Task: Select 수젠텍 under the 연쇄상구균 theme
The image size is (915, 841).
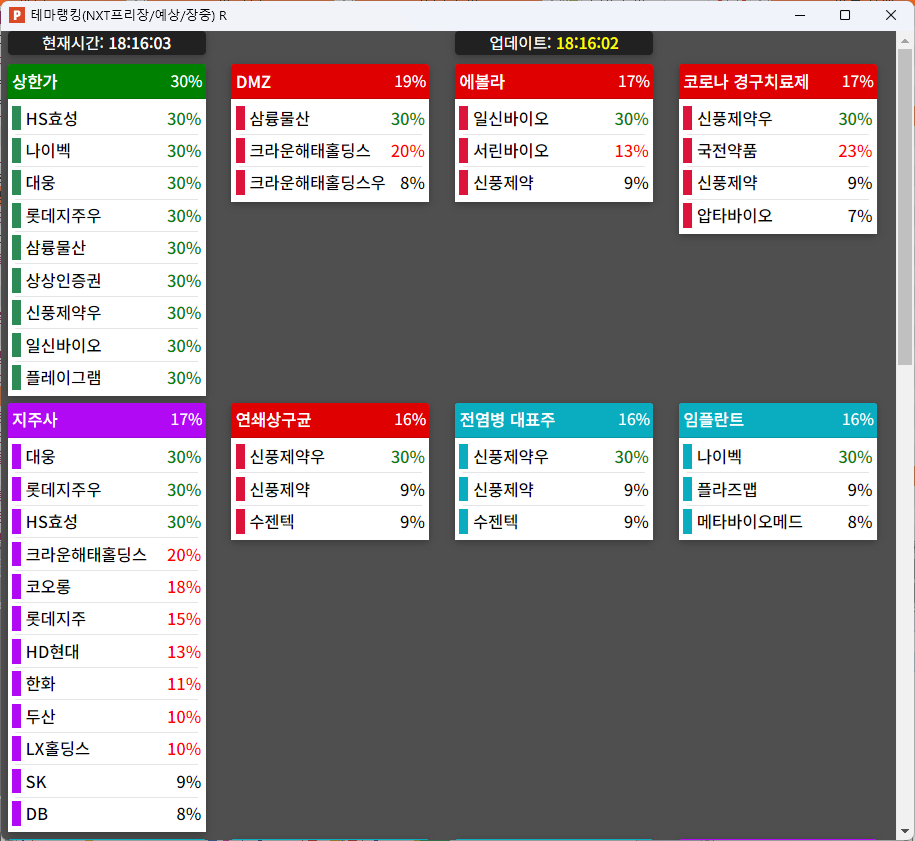Action: (x=330, y=522)
